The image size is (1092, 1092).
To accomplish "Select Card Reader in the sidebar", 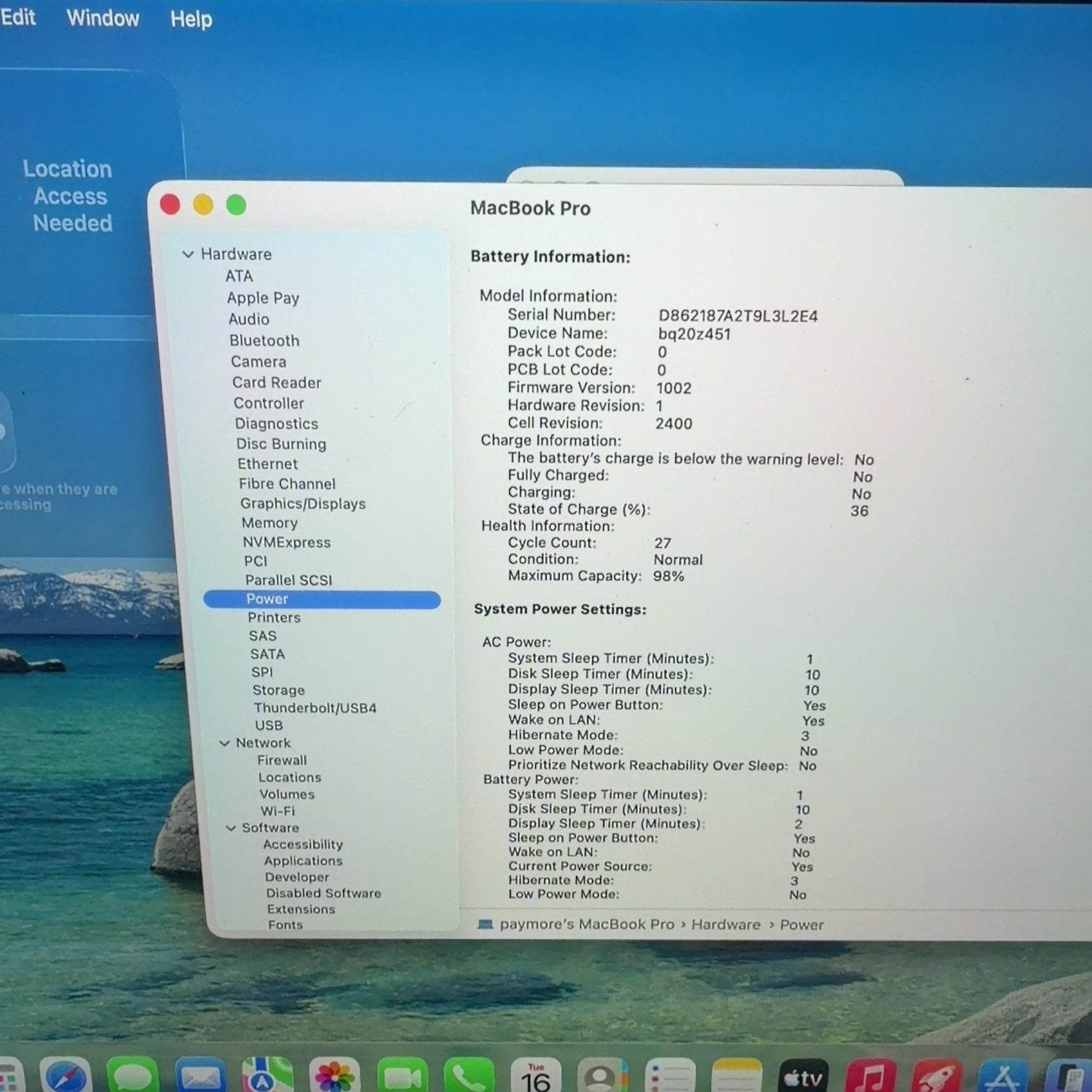I will coord(277,382).
